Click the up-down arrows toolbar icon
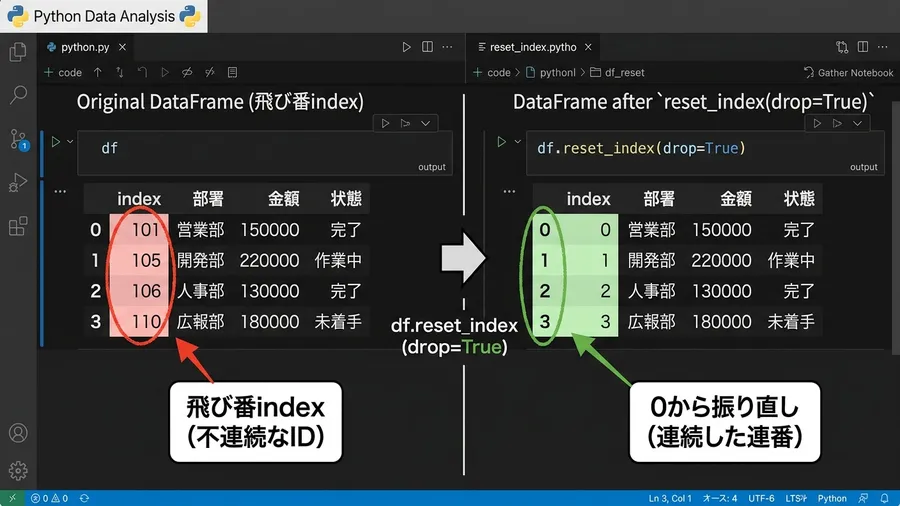900x506 pixels. [x=119, y=72]
